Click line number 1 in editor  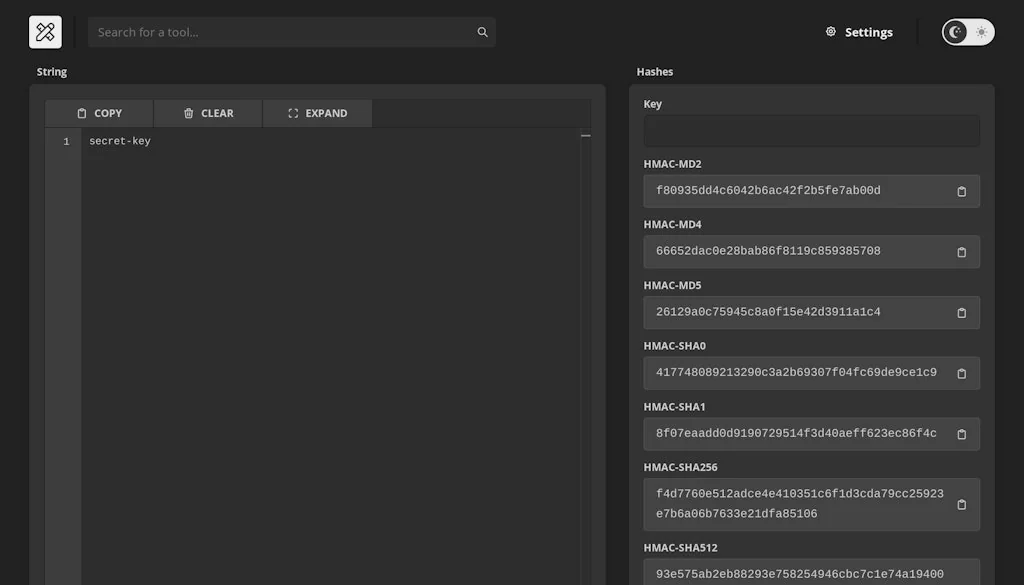[x=66, y=142]
